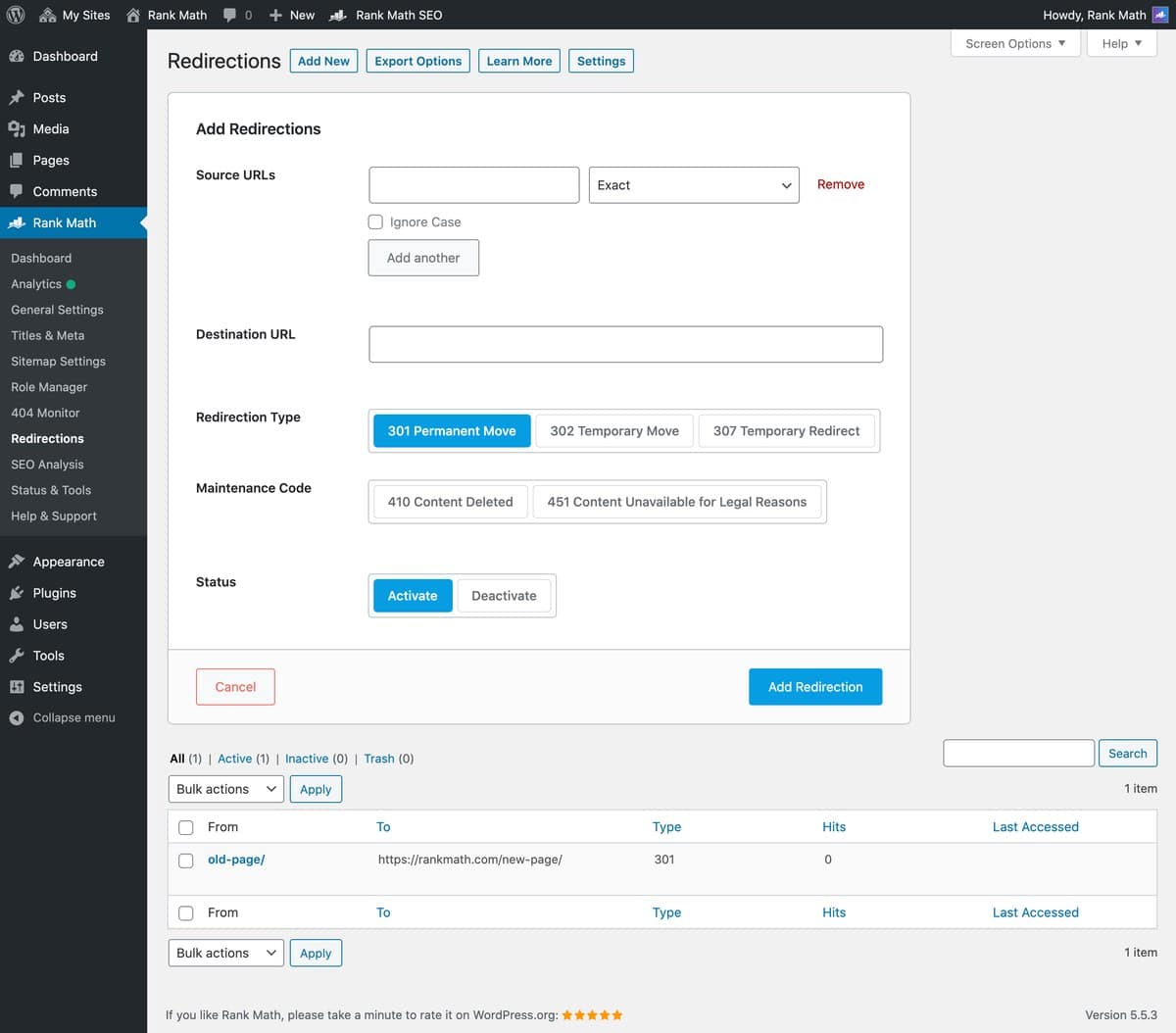The height and width of the screenshot is (1033, 1176).
Task: Open Status & Tools submenu
Action: pos(51,490)
